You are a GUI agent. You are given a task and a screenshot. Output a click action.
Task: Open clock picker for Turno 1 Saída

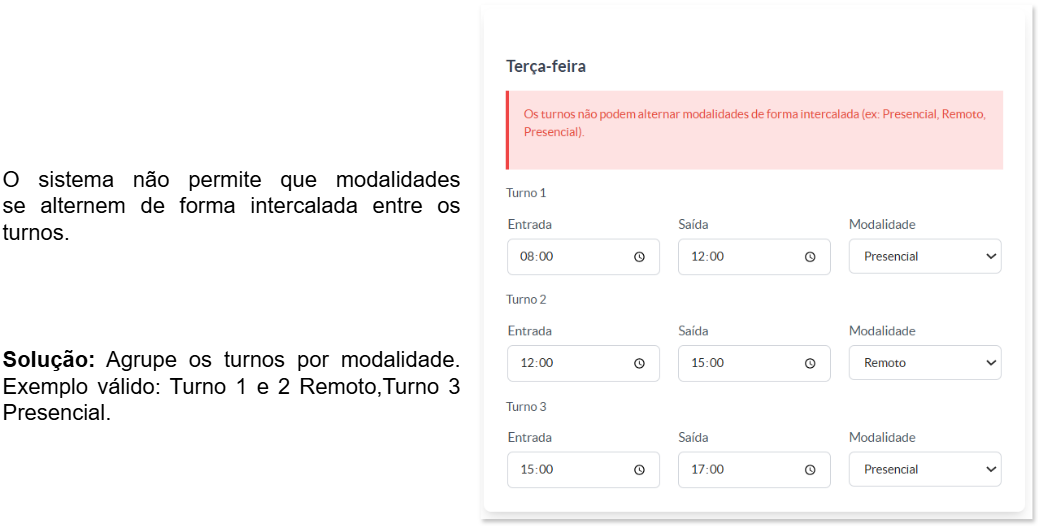(x=810, y=257)
